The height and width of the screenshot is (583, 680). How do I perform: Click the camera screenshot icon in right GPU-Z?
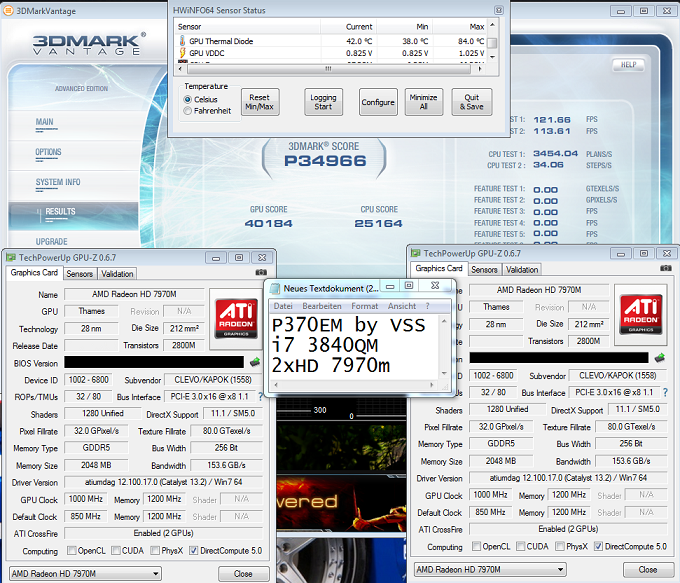coord(666,268)
